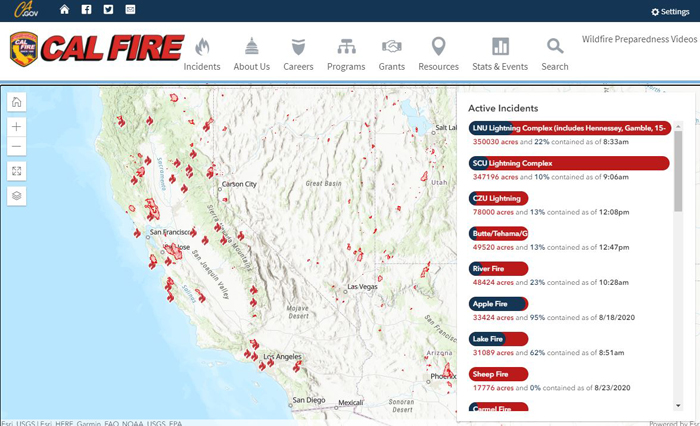
Task: Click the Las Vegas map label
Action: coord(362,287)
